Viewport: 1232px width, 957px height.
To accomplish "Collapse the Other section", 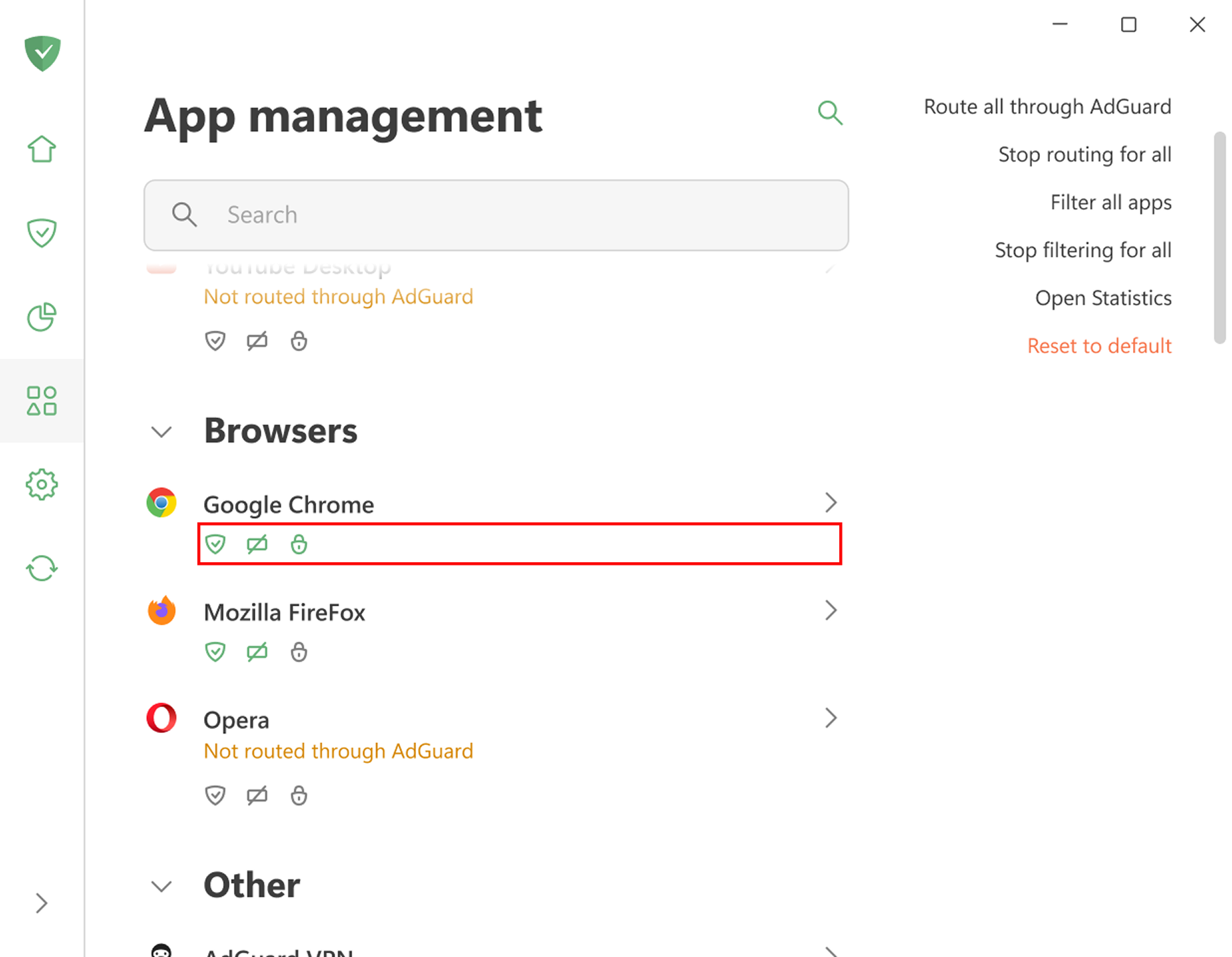I will [161, 885].
